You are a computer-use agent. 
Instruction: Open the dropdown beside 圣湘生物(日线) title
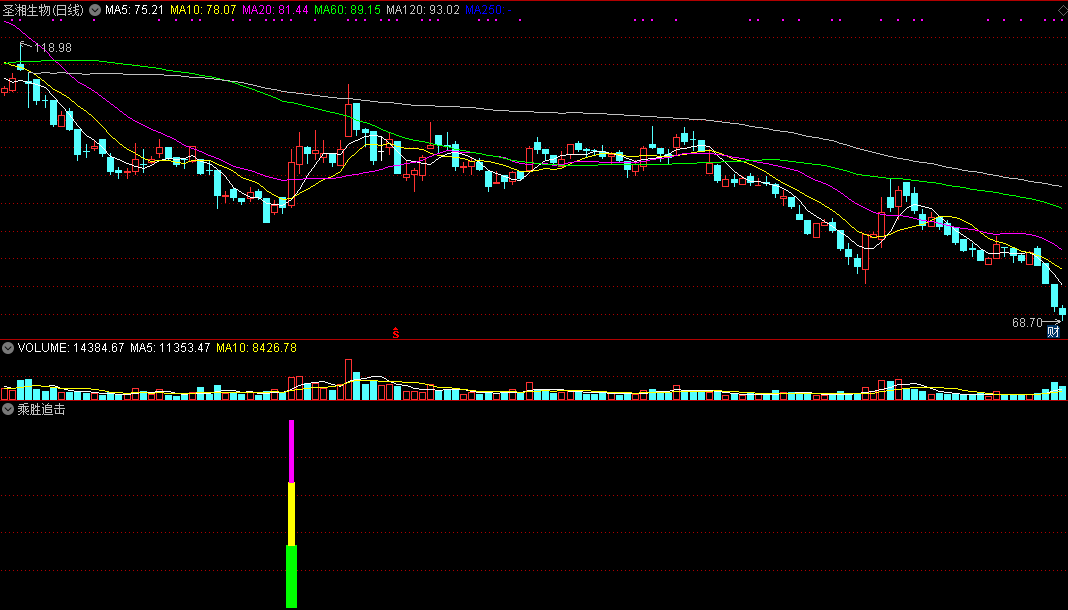(95, 10)
